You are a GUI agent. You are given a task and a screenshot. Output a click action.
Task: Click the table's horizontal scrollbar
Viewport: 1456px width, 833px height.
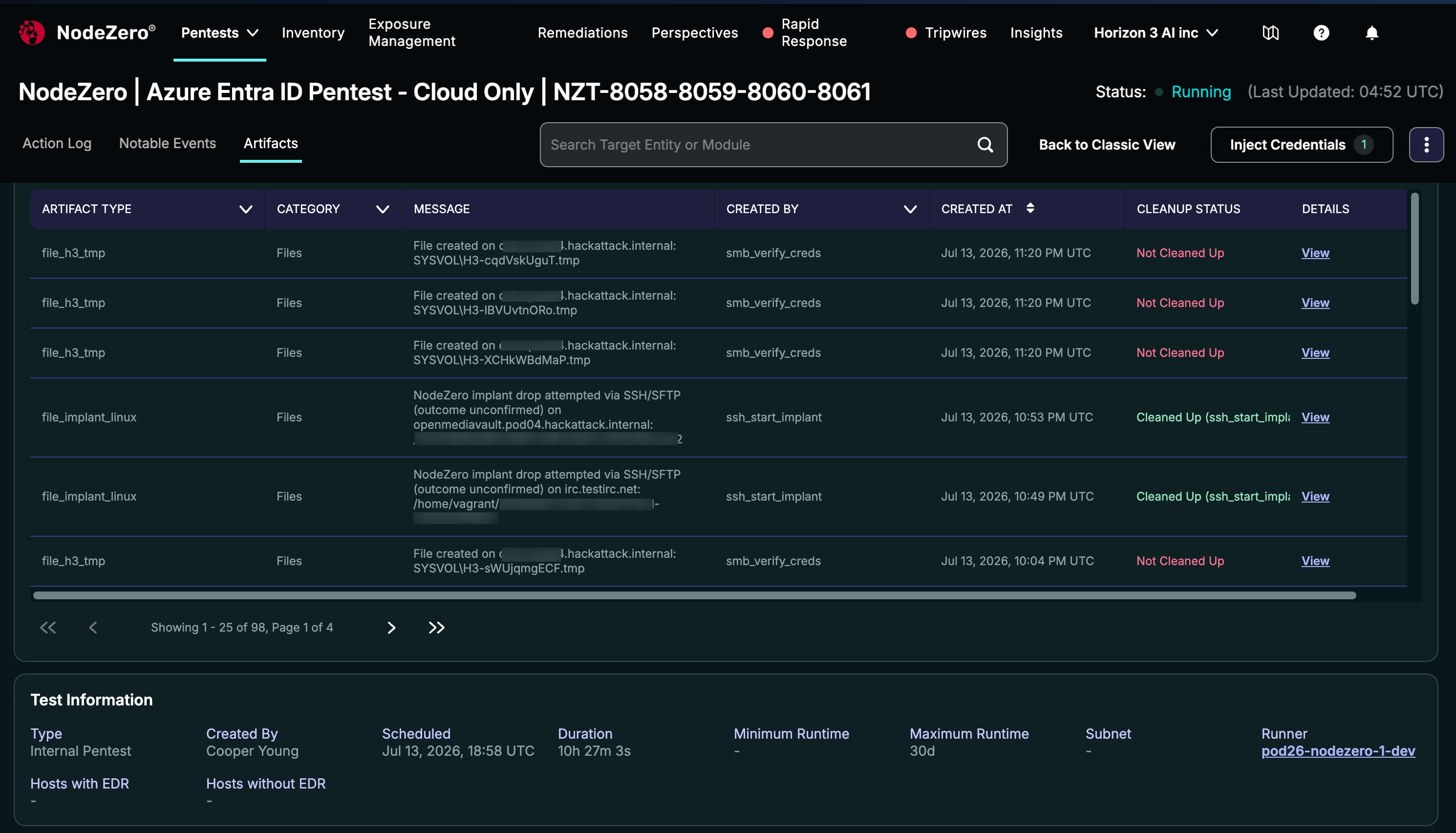click(695, 595)
